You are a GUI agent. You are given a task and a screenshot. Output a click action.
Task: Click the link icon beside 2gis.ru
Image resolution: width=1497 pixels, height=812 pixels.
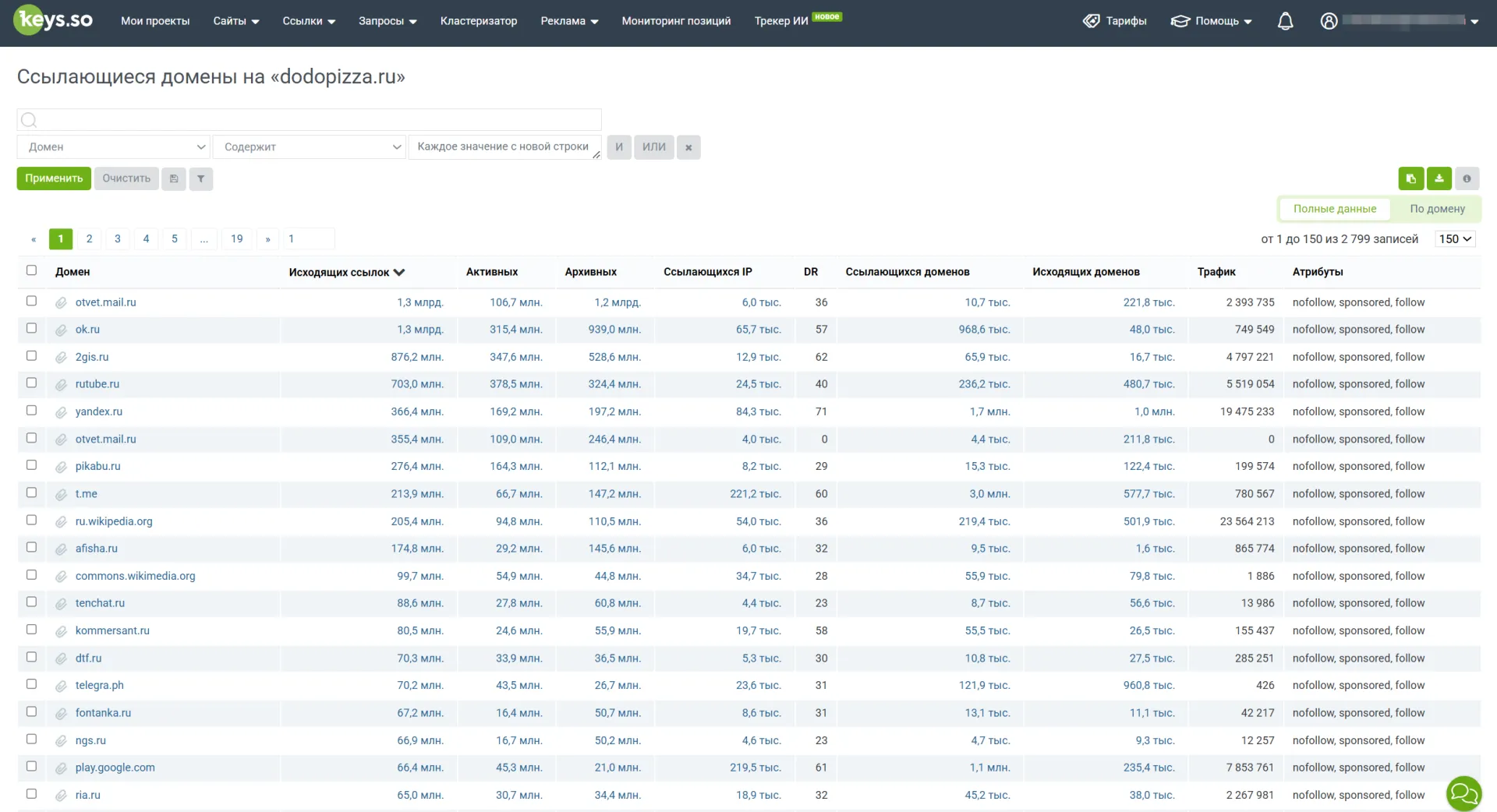(x=61, y=358)
